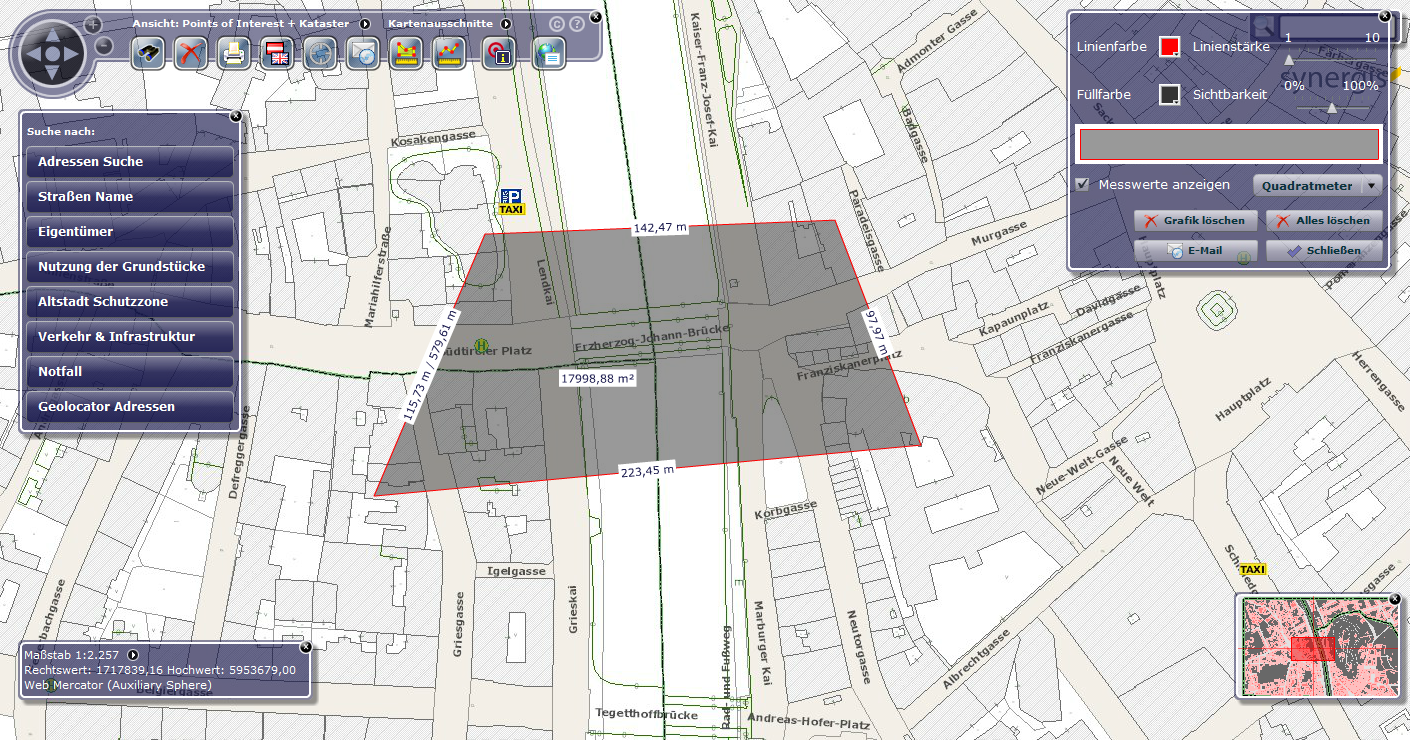The image size is (1410, 740).
Task: Click the red X clear tool icon
Action: (190, 53)
